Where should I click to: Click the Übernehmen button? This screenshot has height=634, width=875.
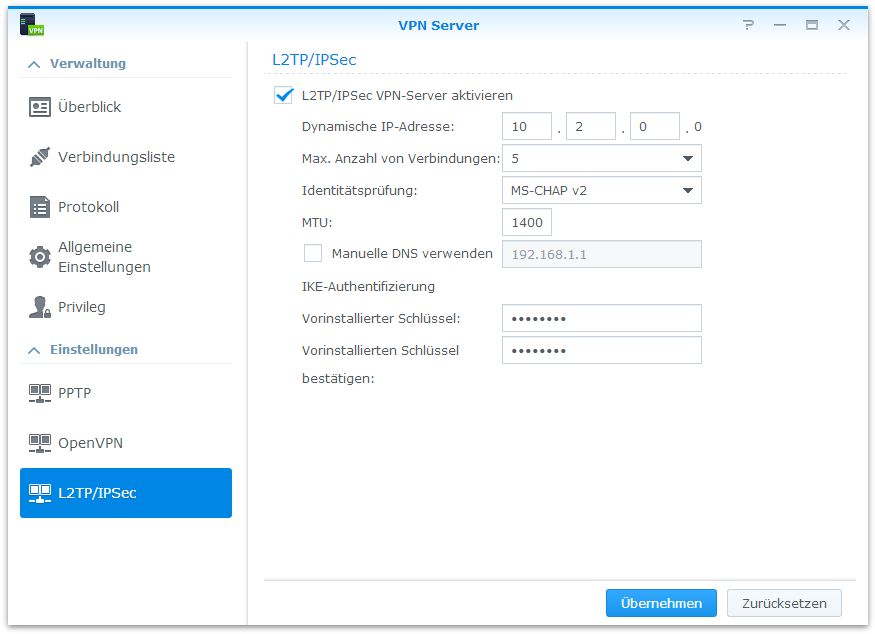[x=661, y=603]
